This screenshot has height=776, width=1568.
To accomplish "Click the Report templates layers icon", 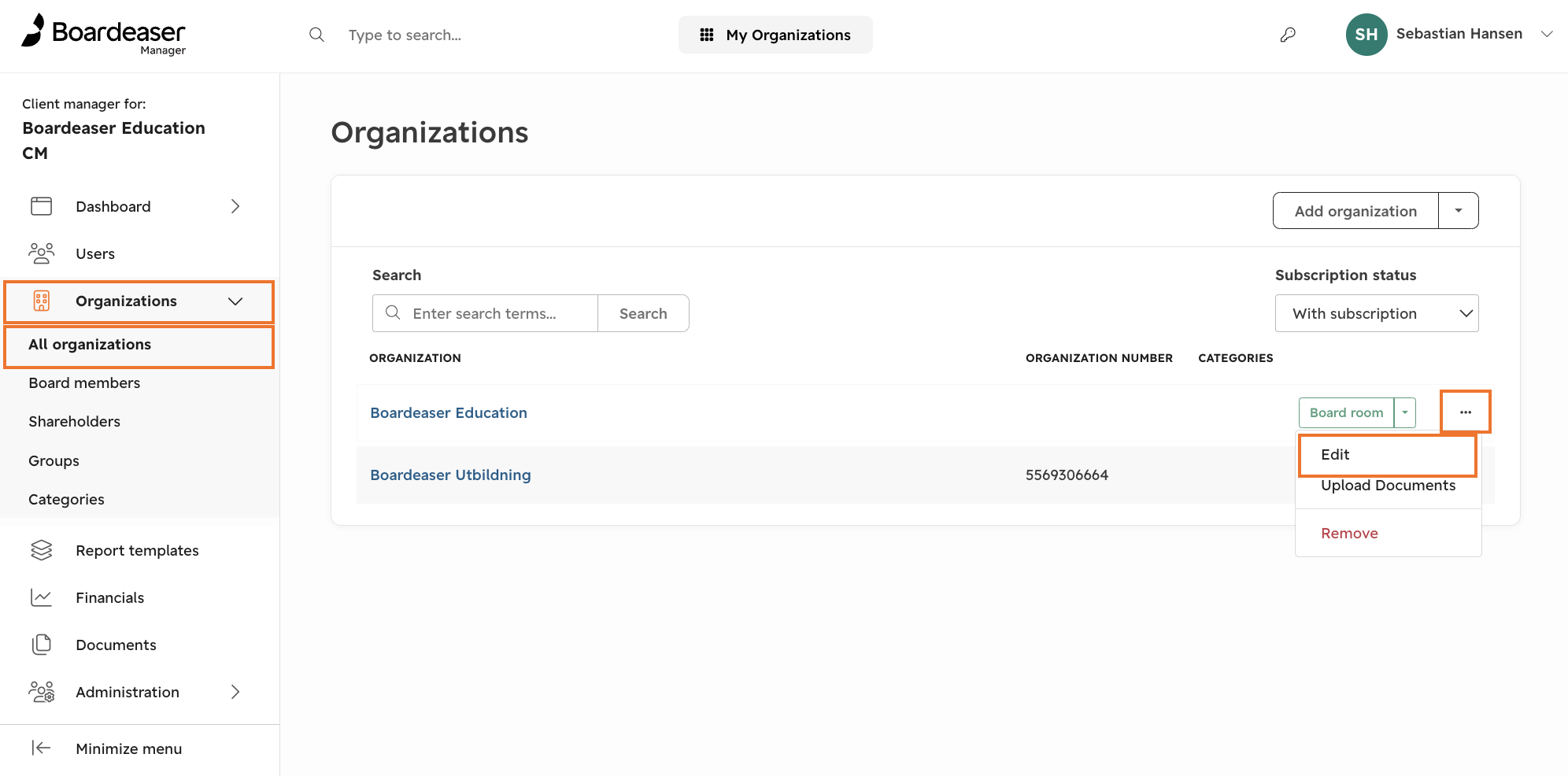I will 42,550.
